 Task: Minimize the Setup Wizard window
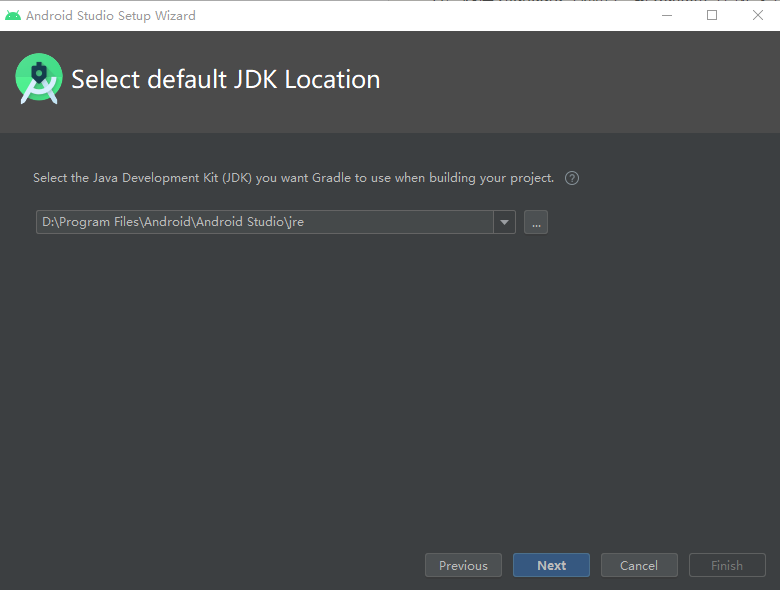point(667,15)
